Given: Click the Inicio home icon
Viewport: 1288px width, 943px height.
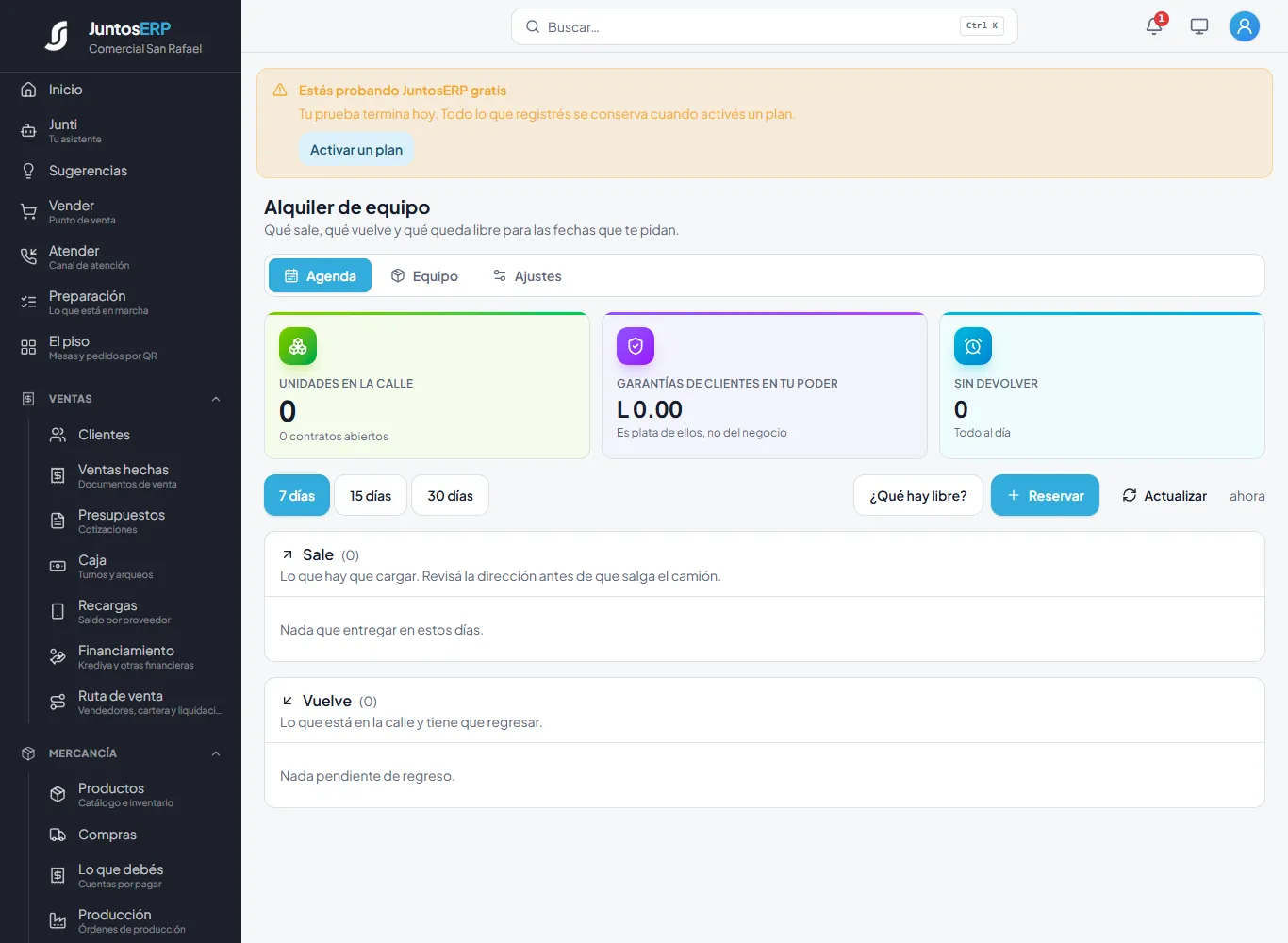Looking at the screenshot, I should pos(28,90).
